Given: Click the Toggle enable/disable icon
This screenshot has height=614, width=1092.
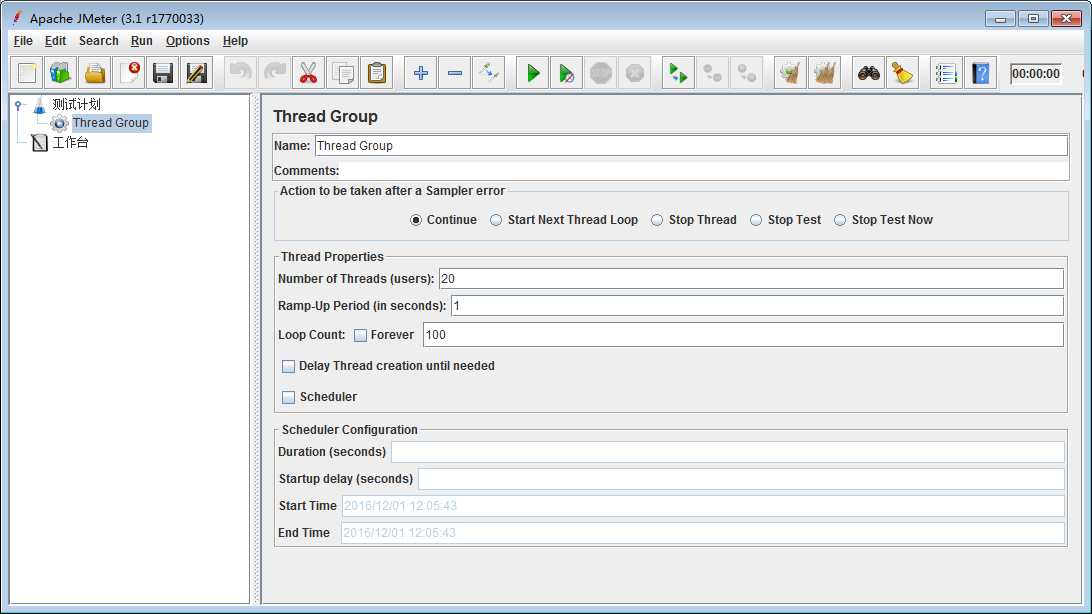Looking at the screenshot, I should coord(489,73).
